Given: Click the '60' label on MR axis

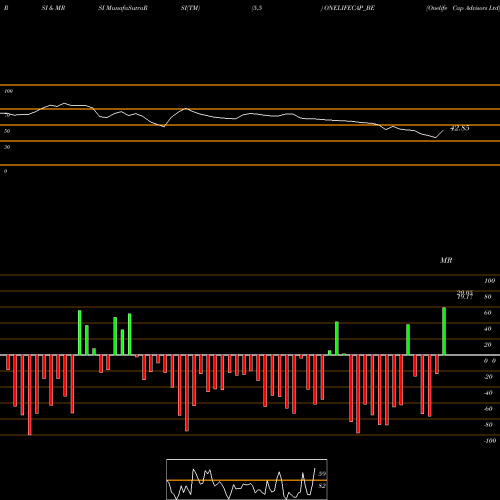Looking at the screenshot, I should pyautogui.click(x=488, y=313).
